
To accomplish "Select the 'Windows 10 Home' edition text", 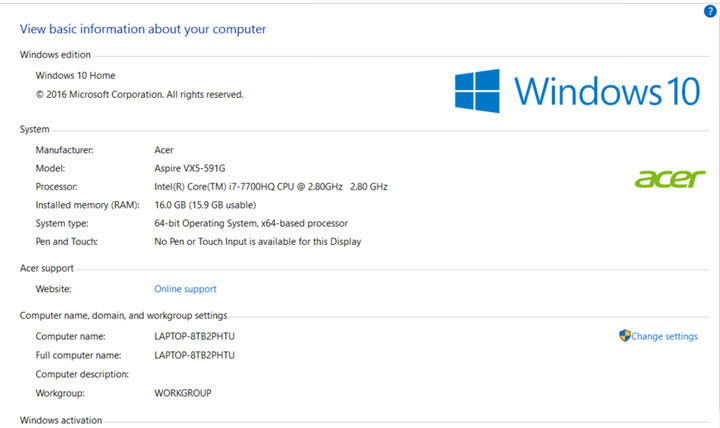I will (x=77, y=75).
